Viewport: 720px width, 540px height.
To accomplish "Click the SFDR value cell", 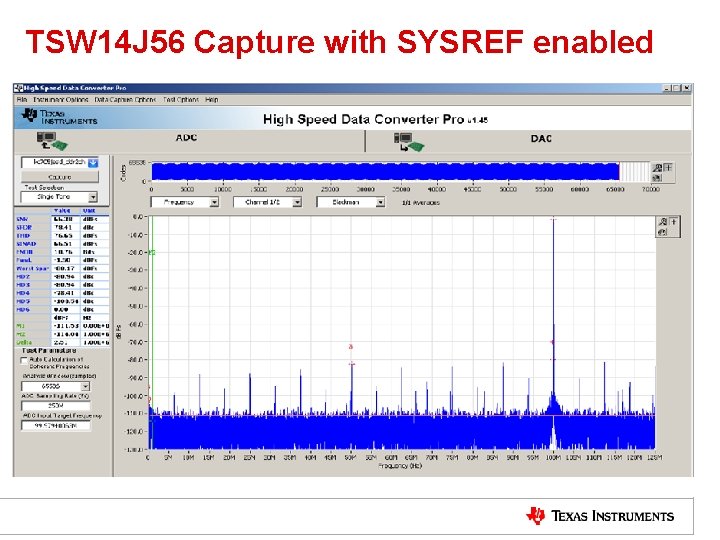I will (65, 227).
